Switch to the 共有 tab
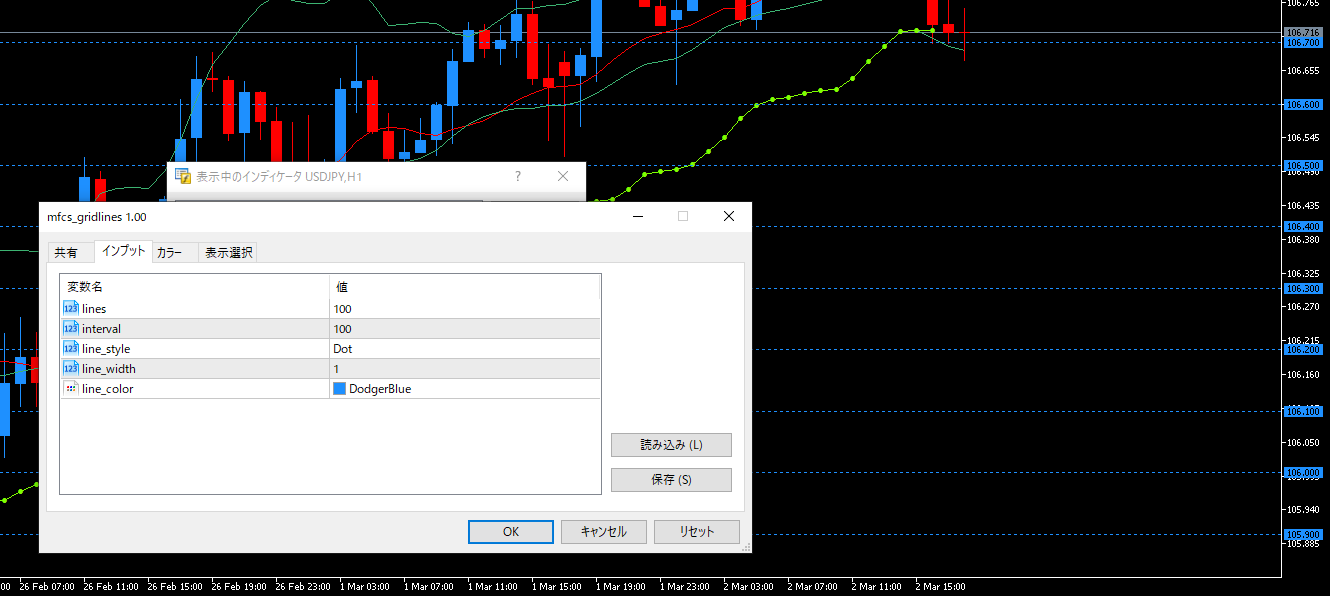Screen dimensions: 1330x596 pyautogui.click(x=66, y=253)
